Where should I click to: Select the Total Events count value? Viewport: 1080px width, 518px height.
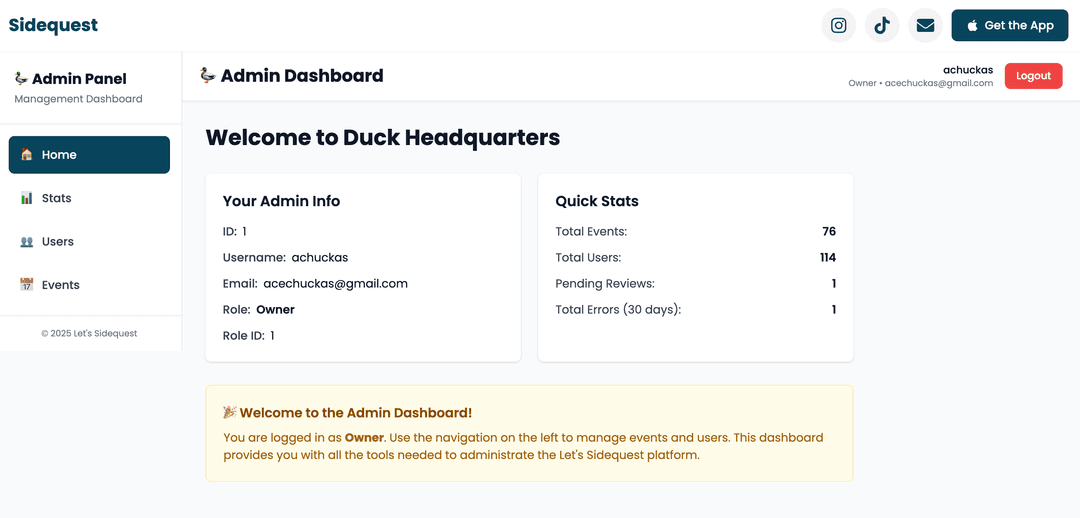click(x=828, y=232)
